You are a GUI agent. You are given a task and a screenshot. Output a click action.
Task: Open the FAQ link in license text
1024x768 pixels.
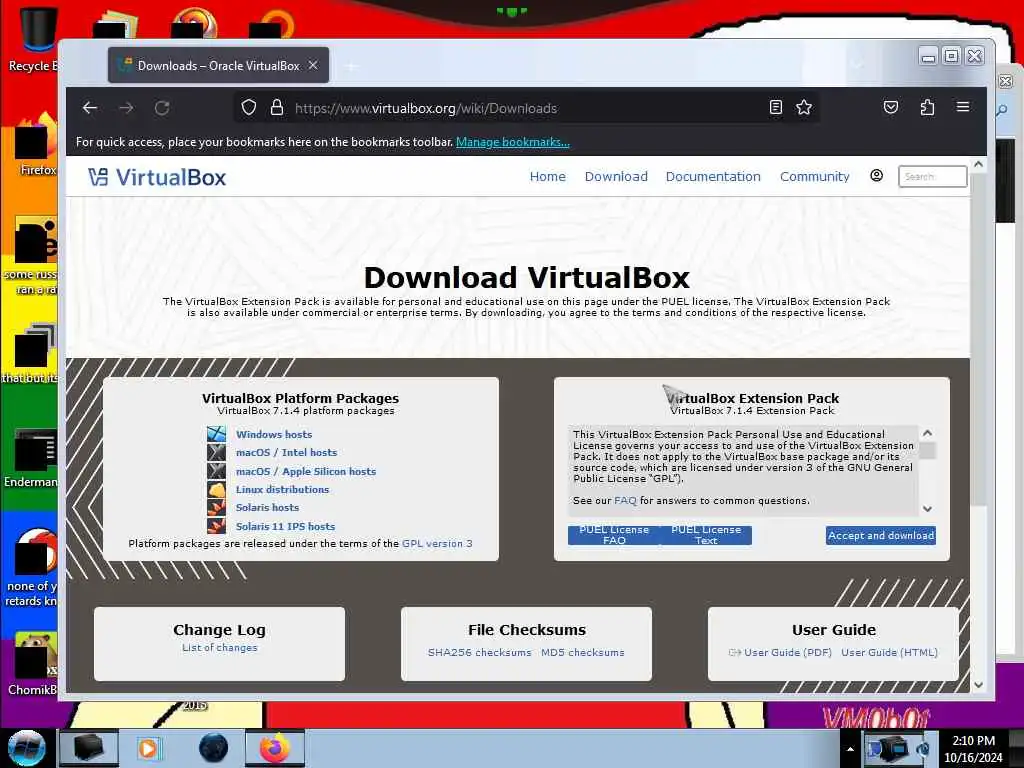[x=625, y=500]
